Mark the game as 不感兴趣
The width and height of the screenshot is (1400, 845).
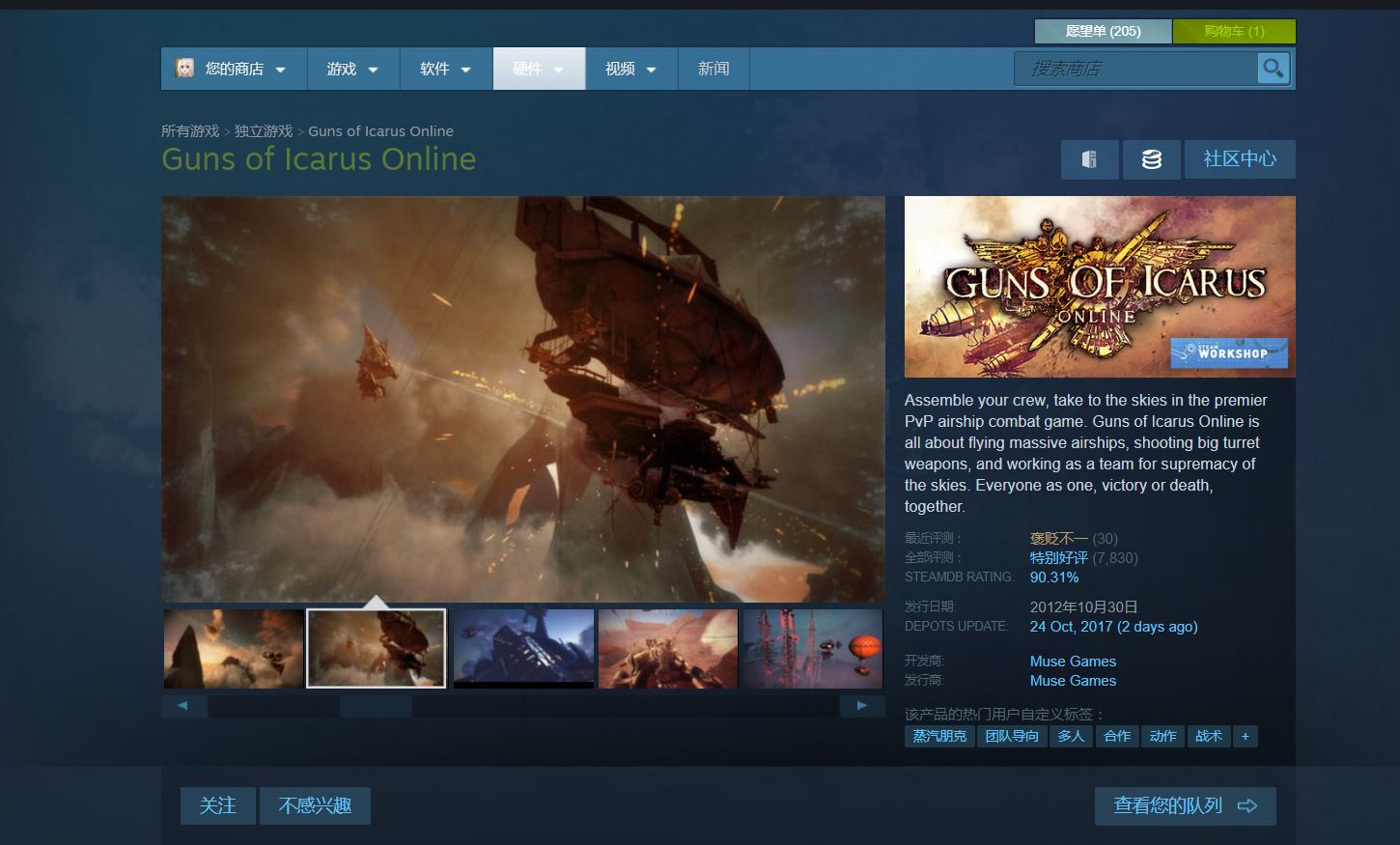coord(315,805)
